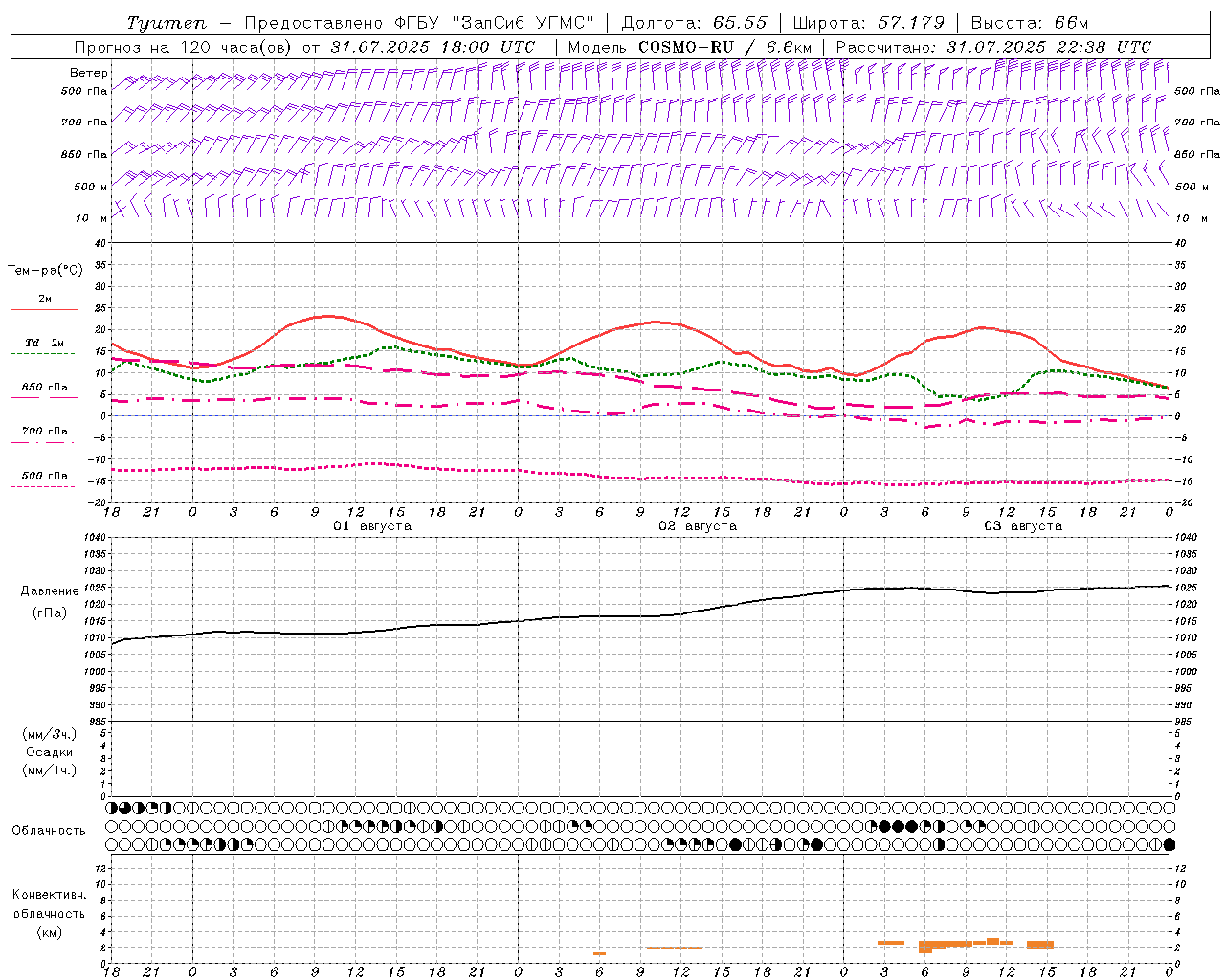Click the "01 августа" date label

372,526
